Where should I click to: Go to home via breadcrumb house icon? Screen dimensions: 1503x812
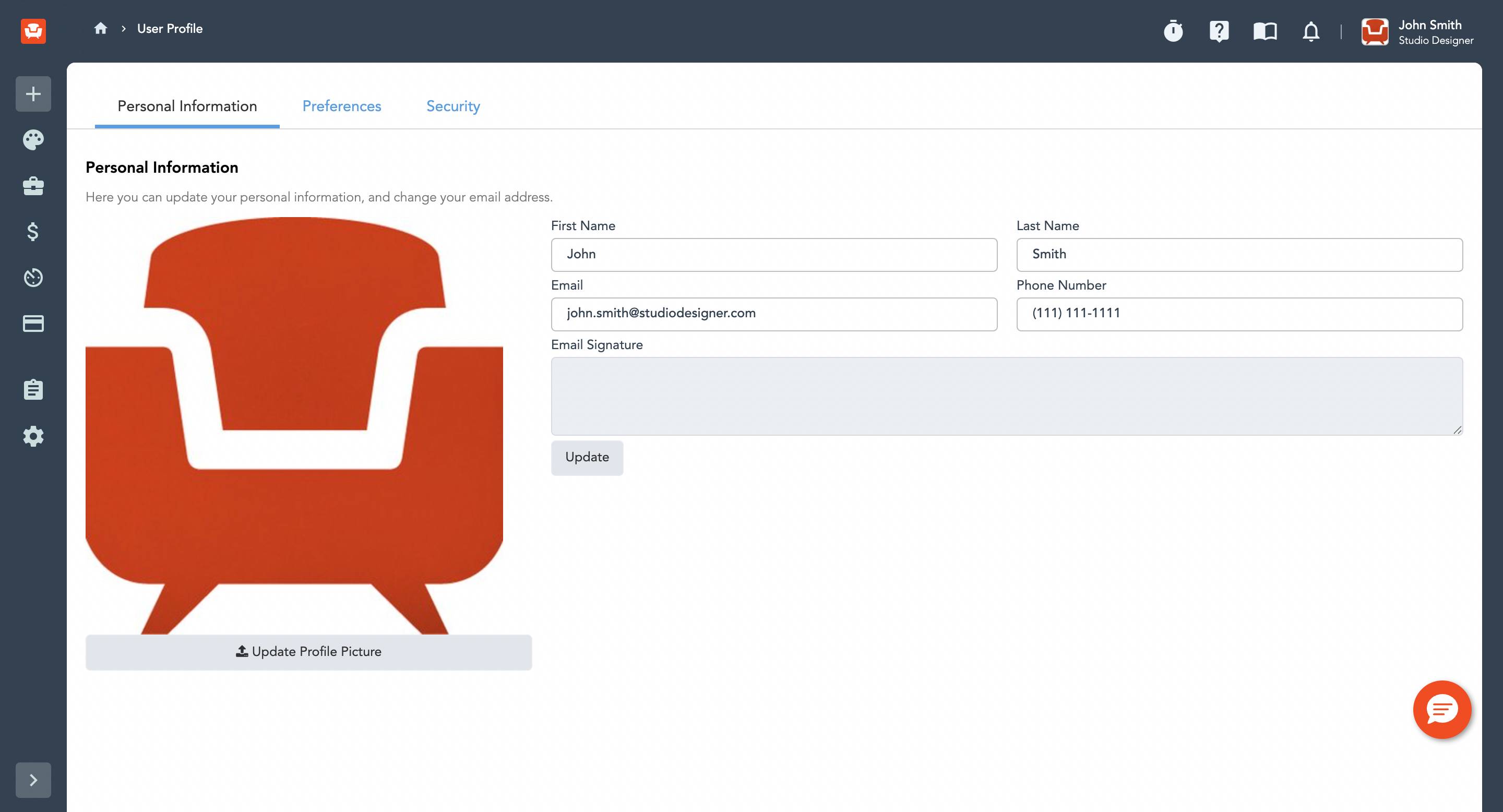100,28
